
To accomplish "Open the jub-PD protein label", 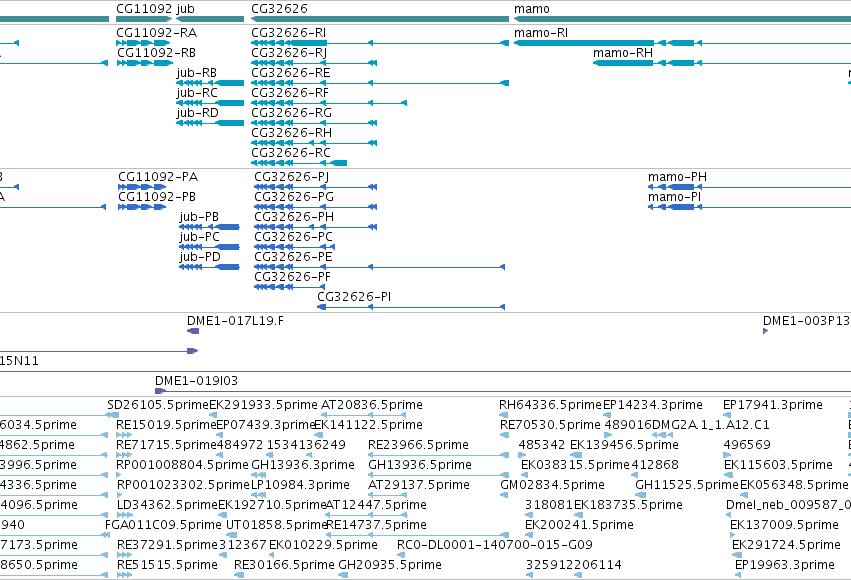I will point(200,257).
